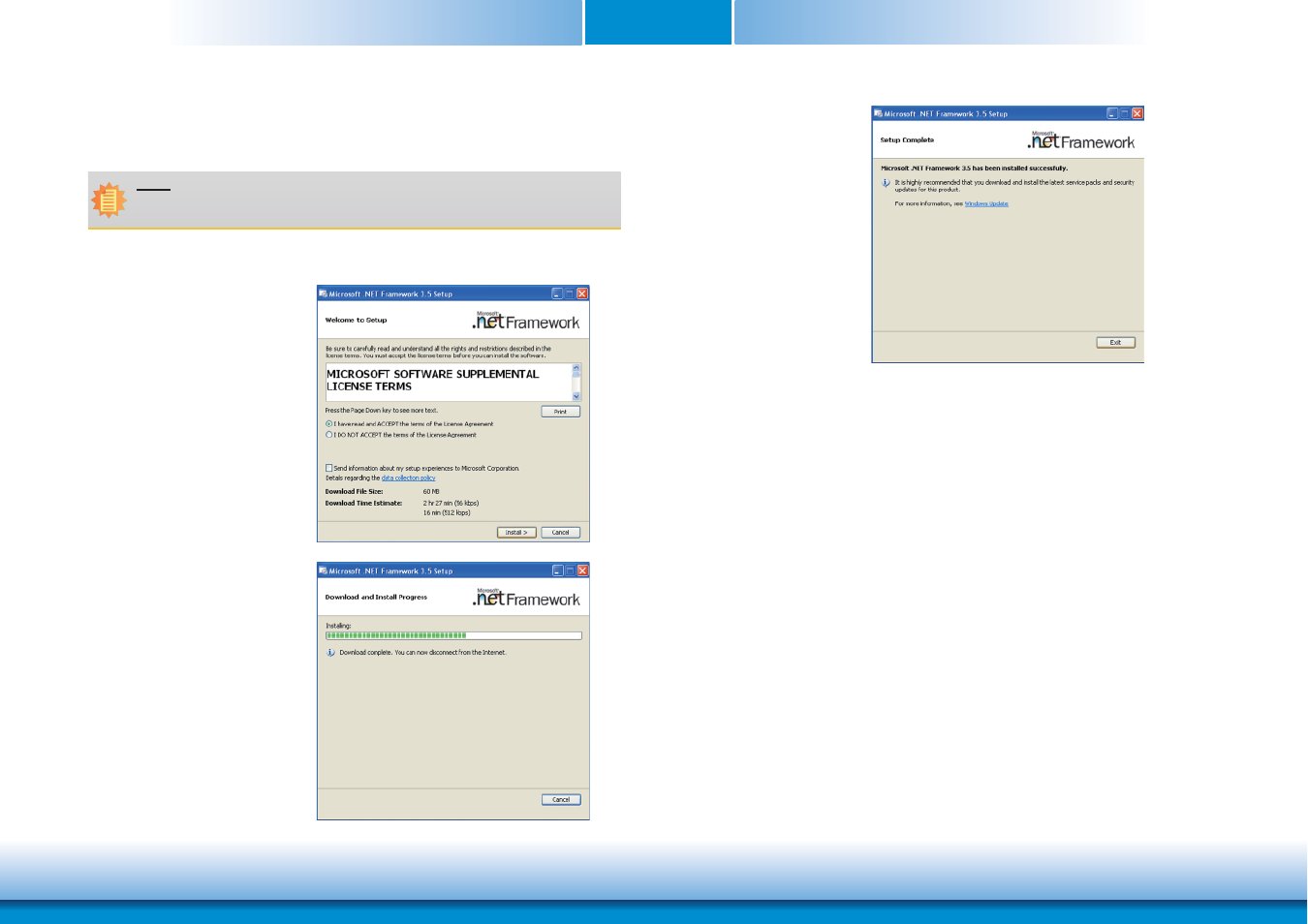Image resolution: width=1308 pixels, height=924 pixels.
Task: Close the Setup Complete dialog window
Action: [1137, 113]
